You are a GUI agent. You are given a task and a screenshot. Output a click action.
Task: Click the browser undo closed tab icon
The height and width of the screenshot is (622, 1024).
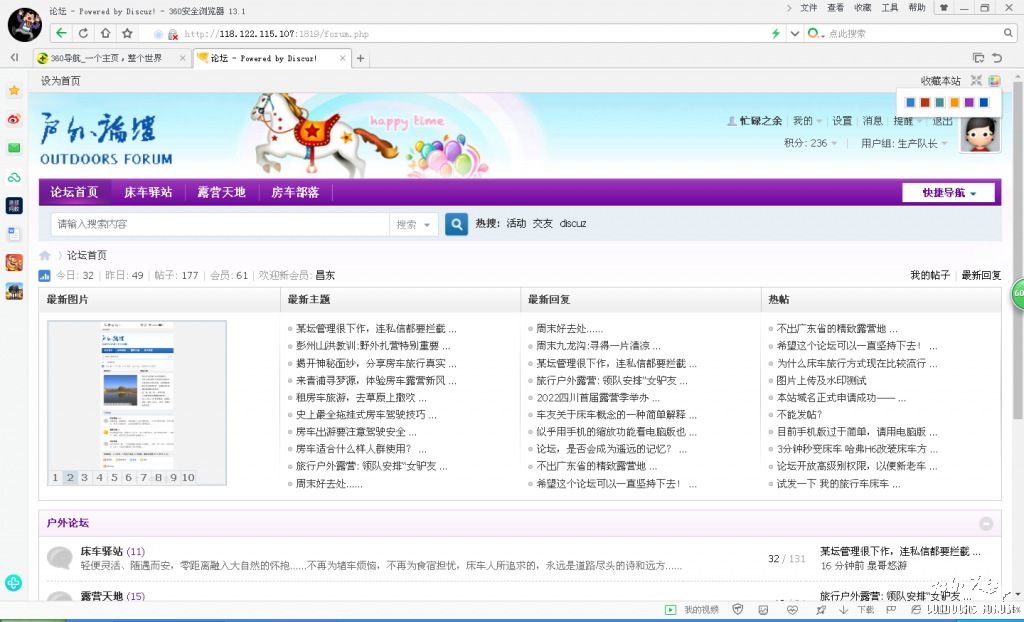pos(997,58)
